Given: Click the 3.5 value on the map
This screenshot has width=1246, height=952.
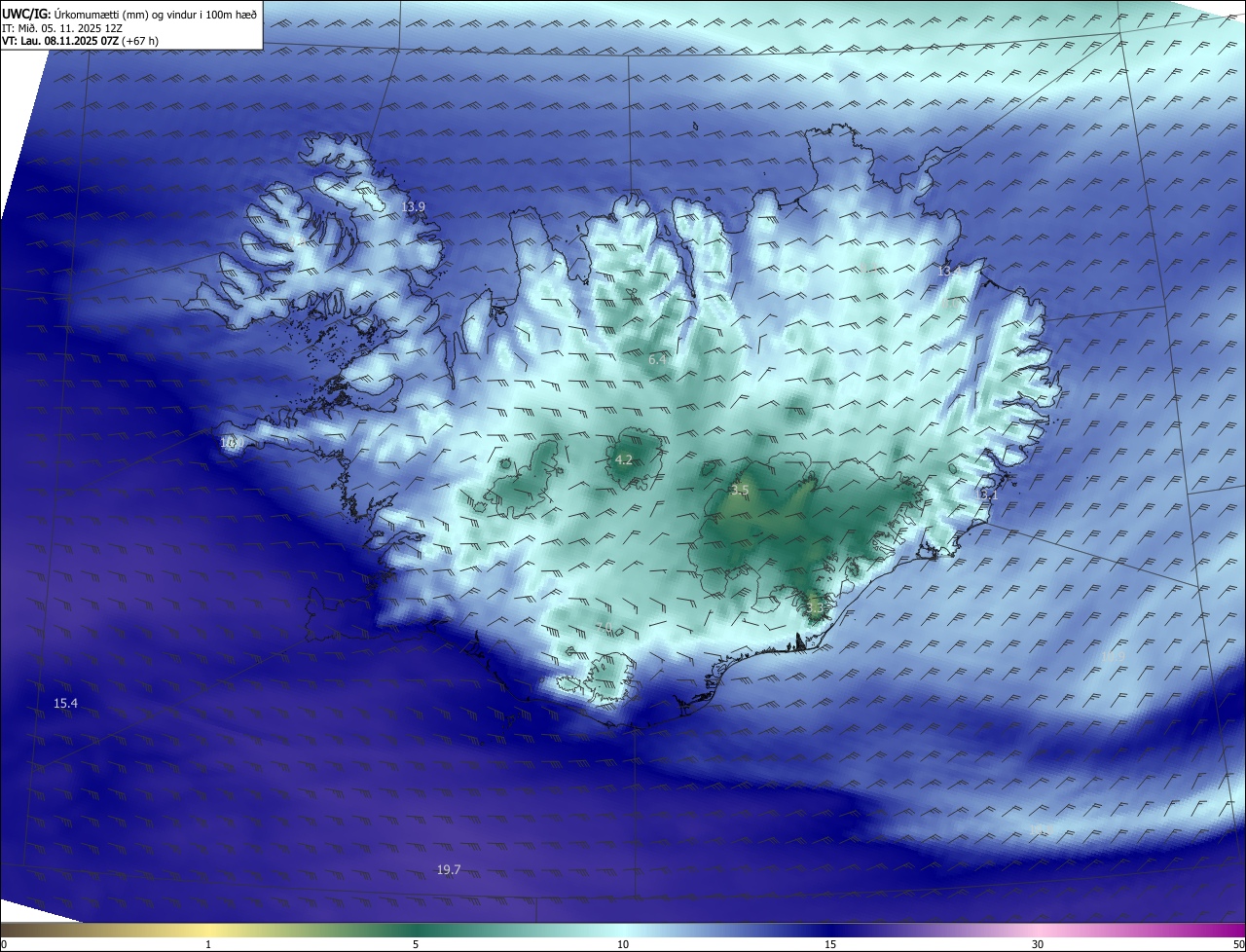Looking at the screenshot, I should click(x=740, y=491).
